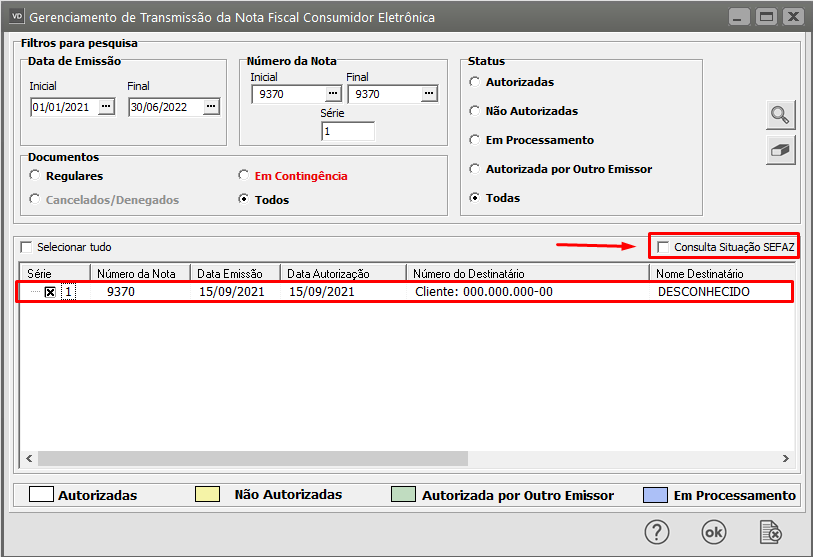This screenshot has width=813, height=557.
Task: Select the Autorizadas status radio button
Action: click(475, 82)
